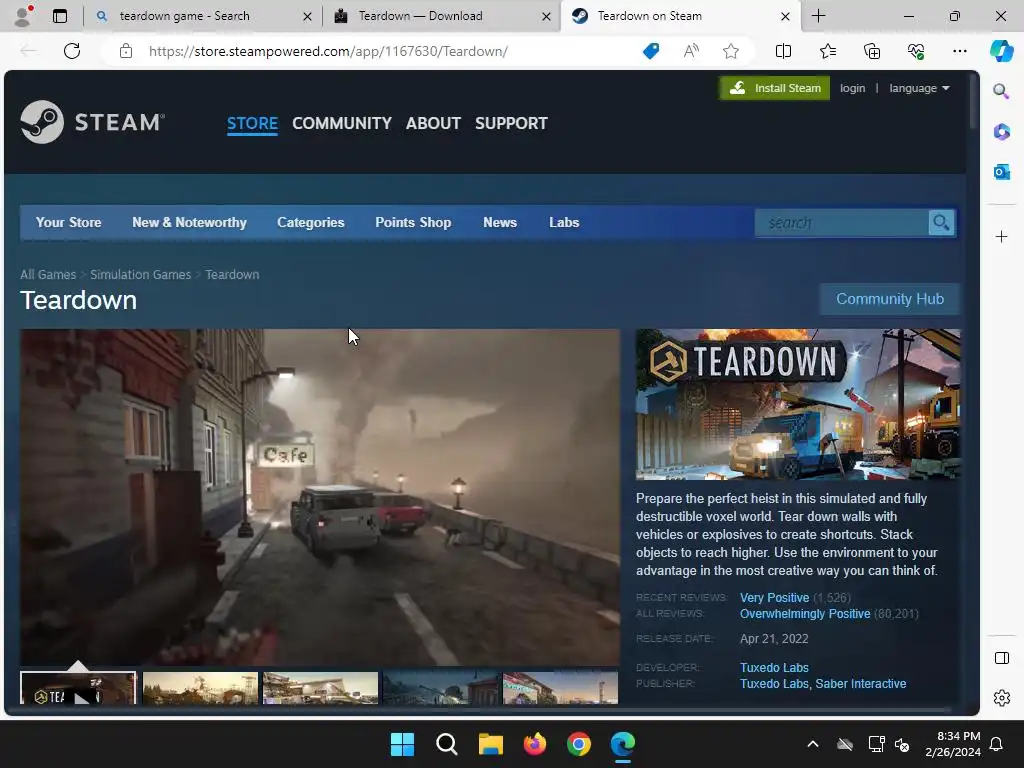This screenshot has height=768, width=1024.
Task: Open a new browser tab
Action: [818, 16]
